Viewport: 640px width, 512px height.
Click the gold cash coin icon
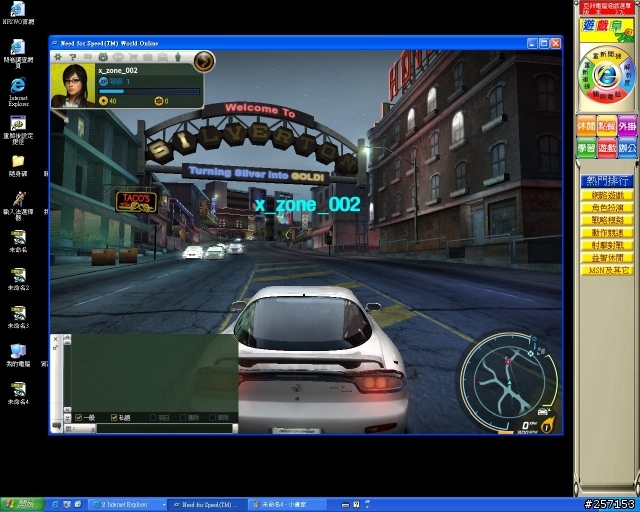tap(103, 100)
